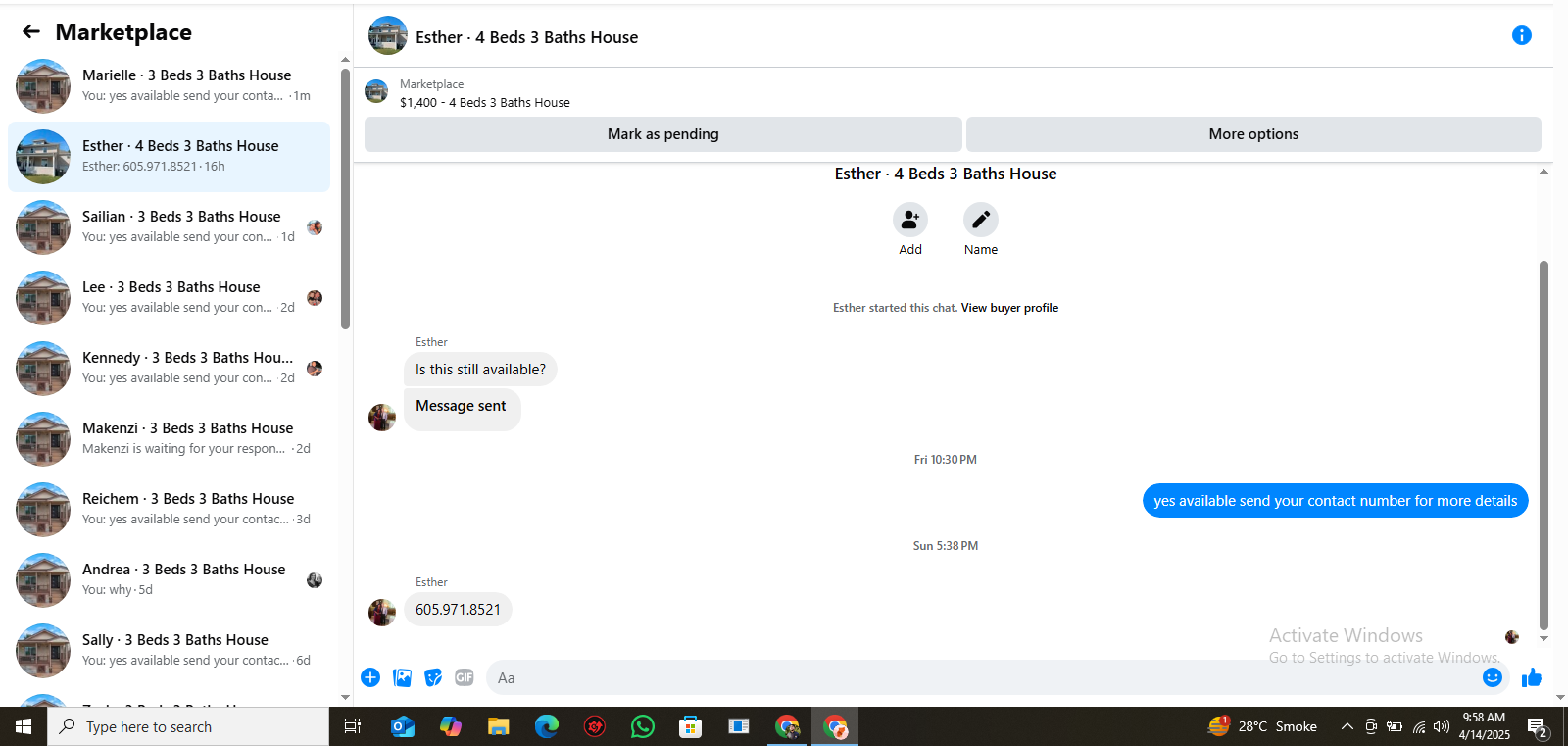Open Andrea's conversation in the list
The width and height of the screenshot is (1568, 746).
[x=169, y=580]
